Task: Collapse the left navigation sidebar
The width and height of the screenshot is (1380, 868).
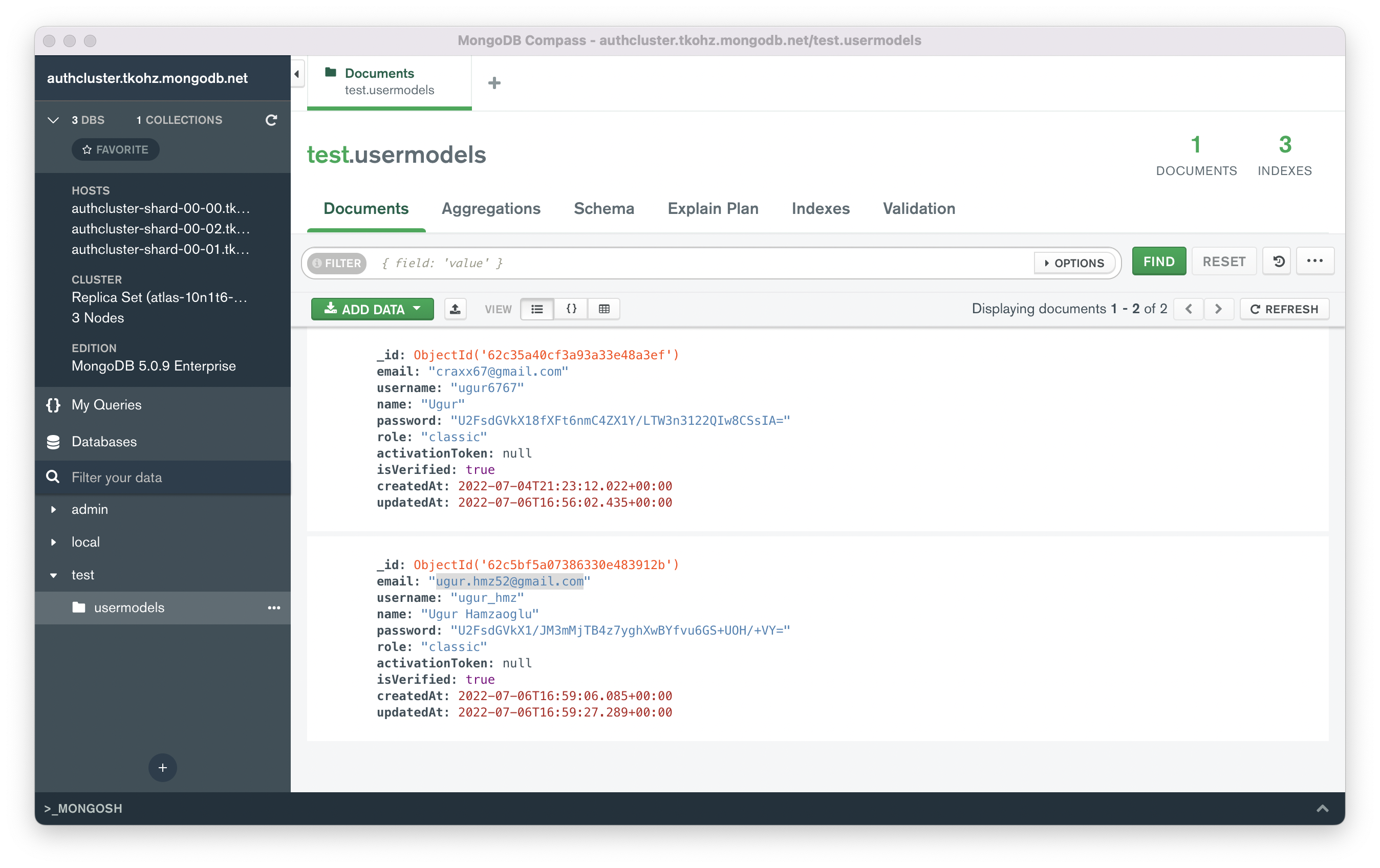Action: (x=297, y=74)
